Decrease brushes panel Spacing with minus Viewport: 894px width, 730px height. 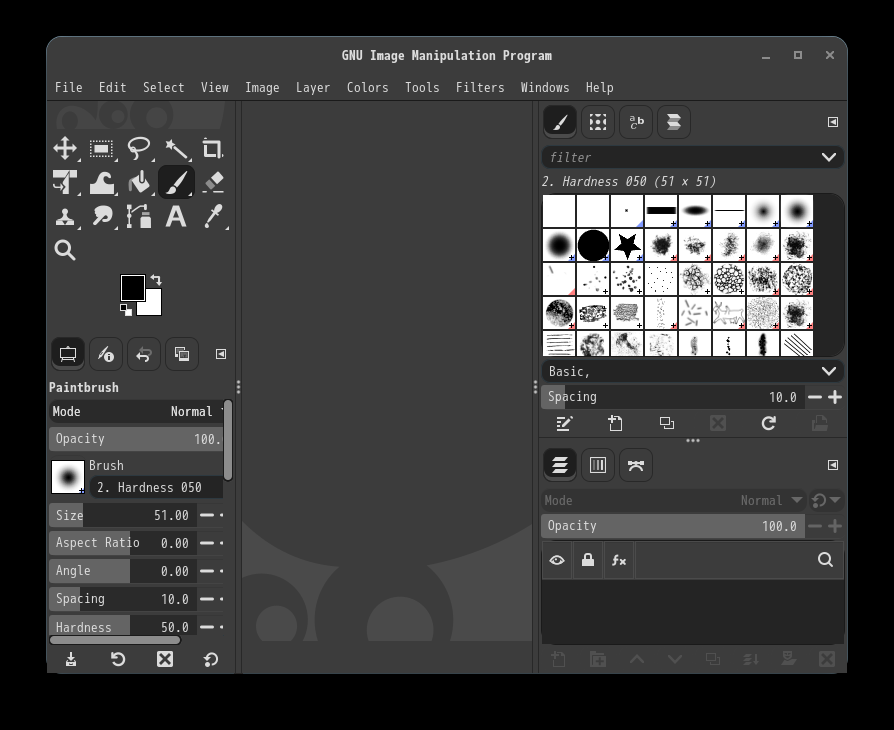click(815, 398)
